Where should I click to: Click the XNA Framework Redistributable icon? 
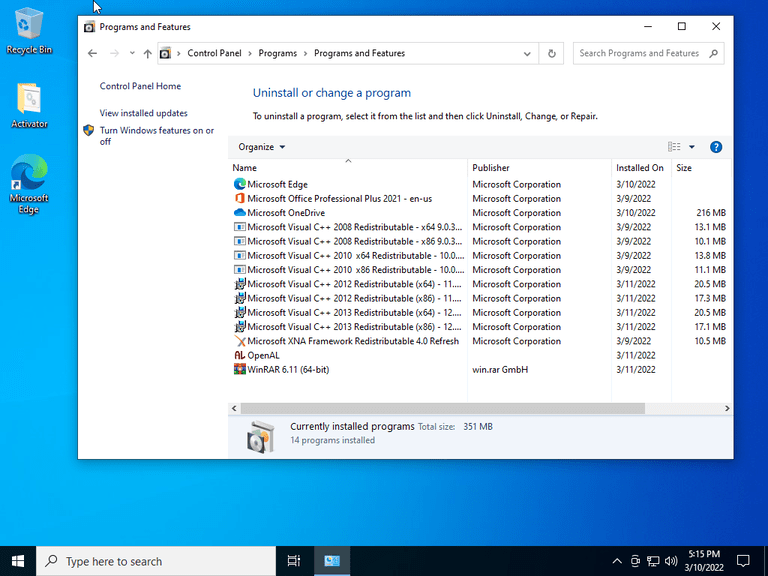(x=240, y=341)
